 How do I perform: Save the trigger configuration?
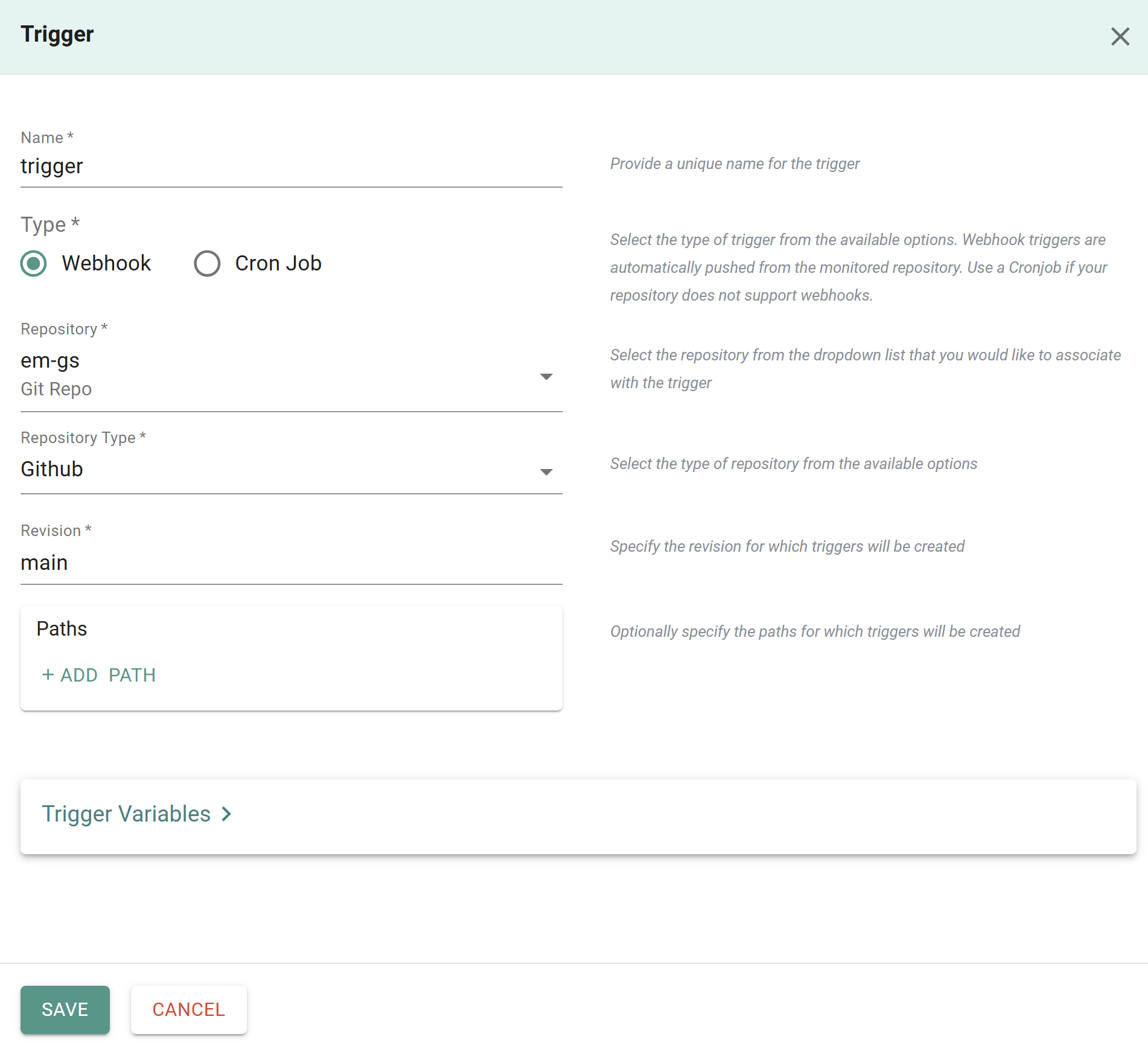pyautogui.click(x=65, y=1009)
